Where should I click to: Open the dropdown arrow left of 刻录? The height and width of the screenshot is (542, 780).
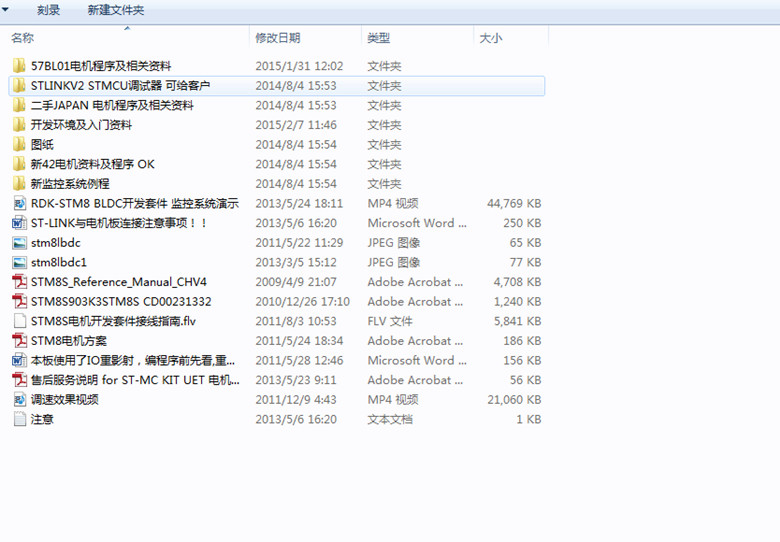tap(5, 9)
